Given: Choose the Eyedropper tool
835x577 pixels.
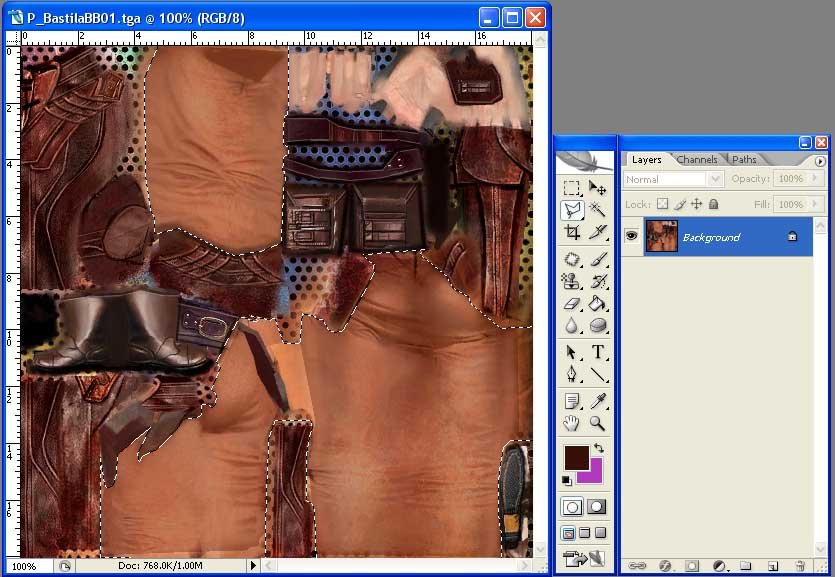Looking at the screenshot, I should pyautogui.click(x=598, y=400).
